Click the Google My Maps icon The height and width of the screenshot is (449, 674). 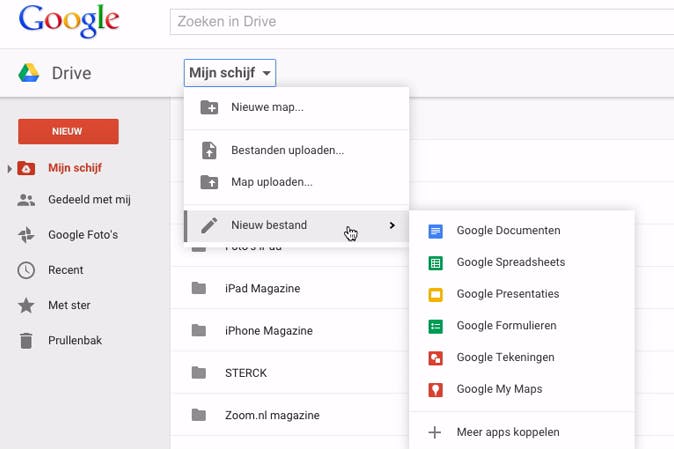coord(435,389)
